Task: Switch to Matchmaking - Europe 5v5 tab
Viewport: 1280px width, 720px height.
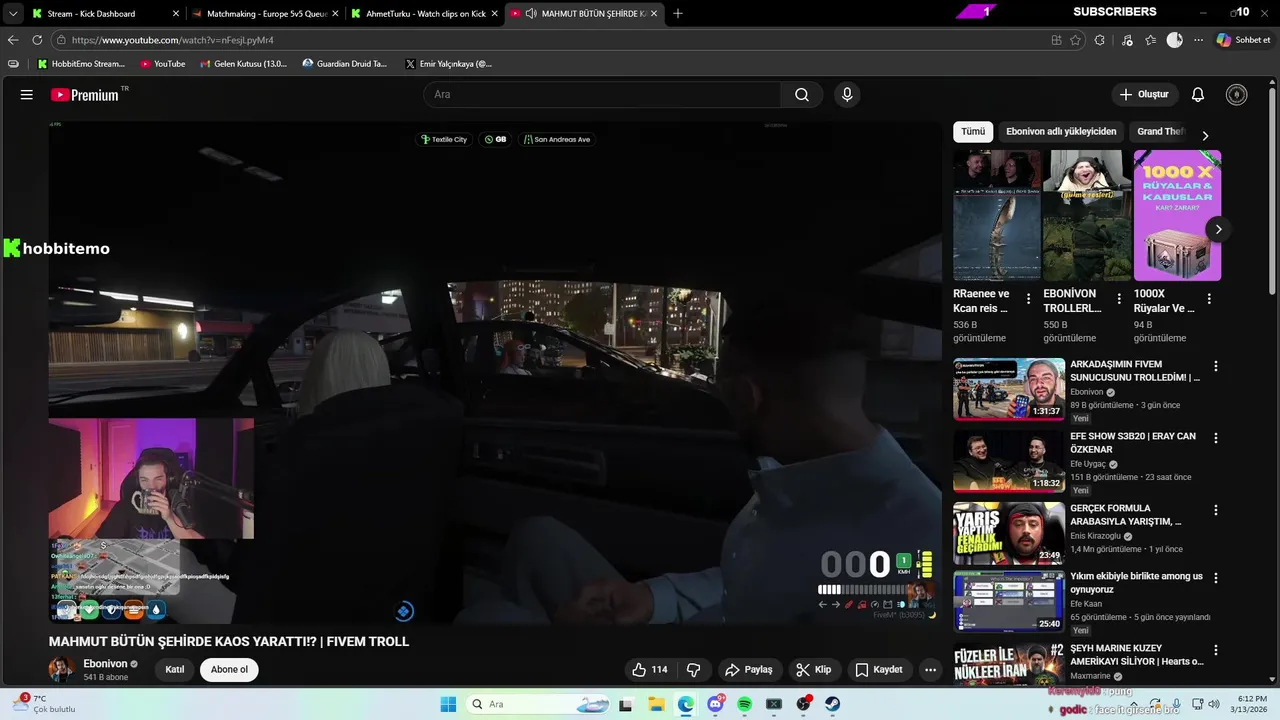Action: [265, 13]
